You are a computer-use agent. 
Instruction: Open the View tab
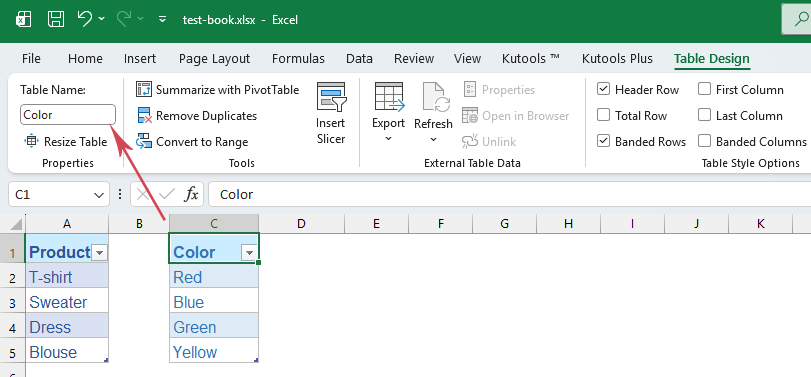click(x=468, y=58)
